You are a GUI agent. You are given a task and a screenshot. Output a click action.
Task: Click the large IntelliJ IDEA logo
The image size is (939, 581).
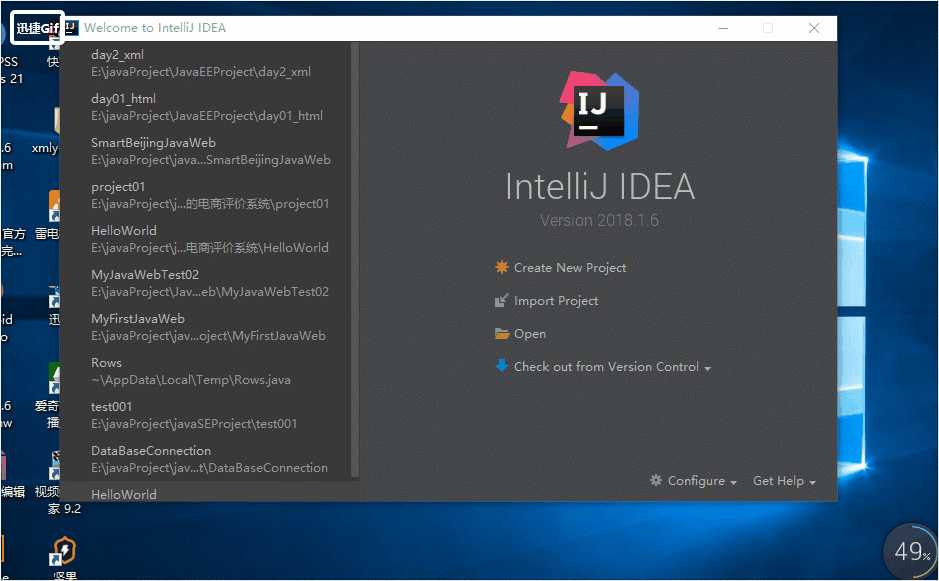click(599, 110)
